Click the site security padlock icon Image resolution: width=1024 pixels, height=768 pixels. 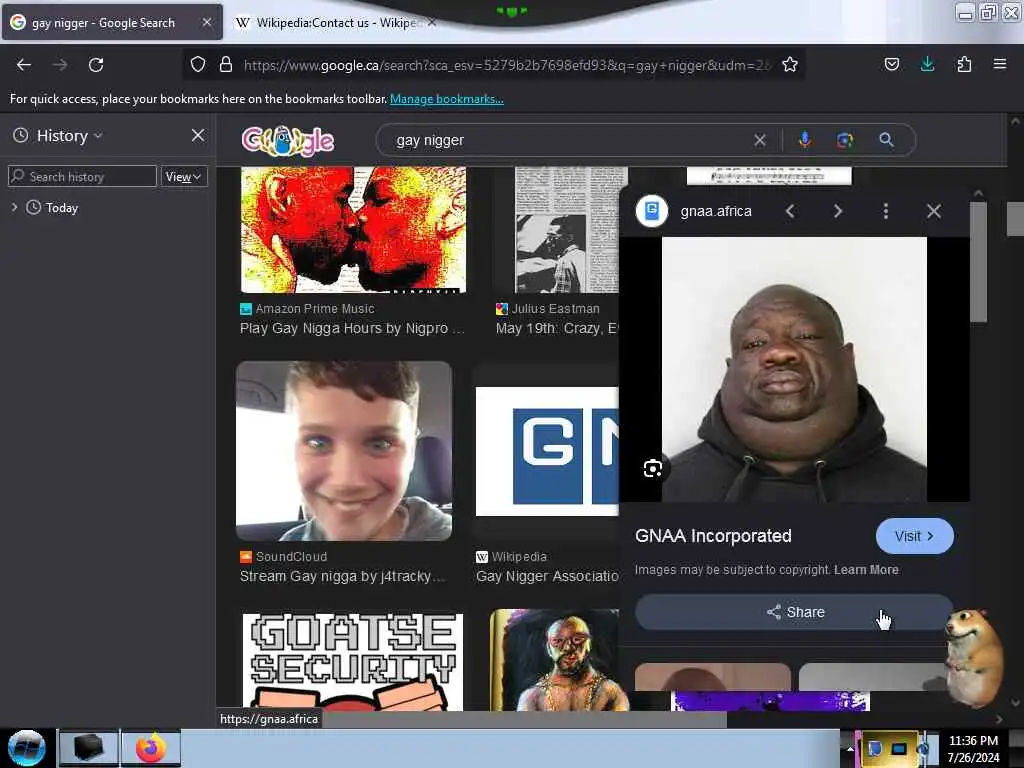coord(226,64)
